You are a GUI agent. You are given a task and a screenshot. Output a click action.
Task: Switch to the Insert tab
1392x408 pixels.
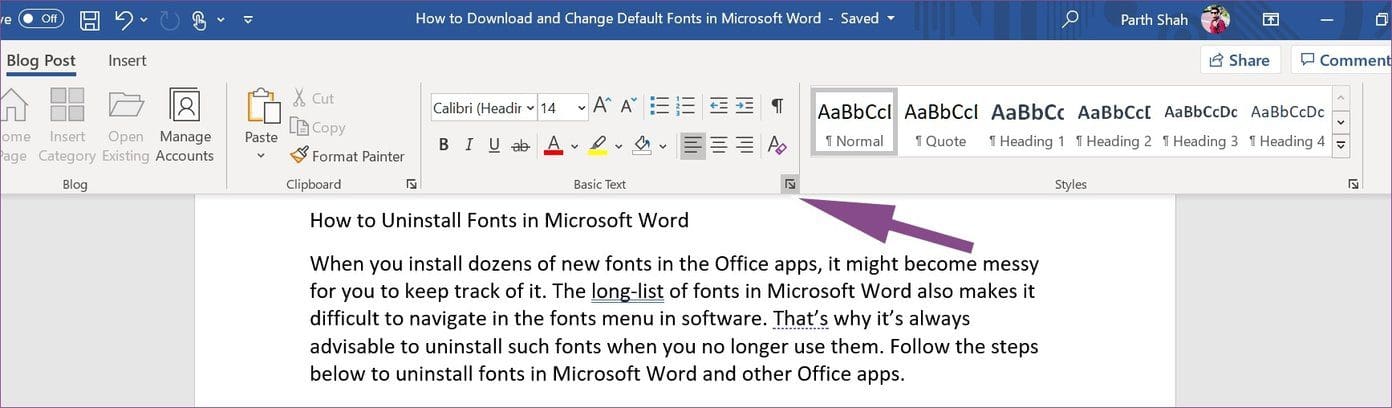(x=127, y=61)
